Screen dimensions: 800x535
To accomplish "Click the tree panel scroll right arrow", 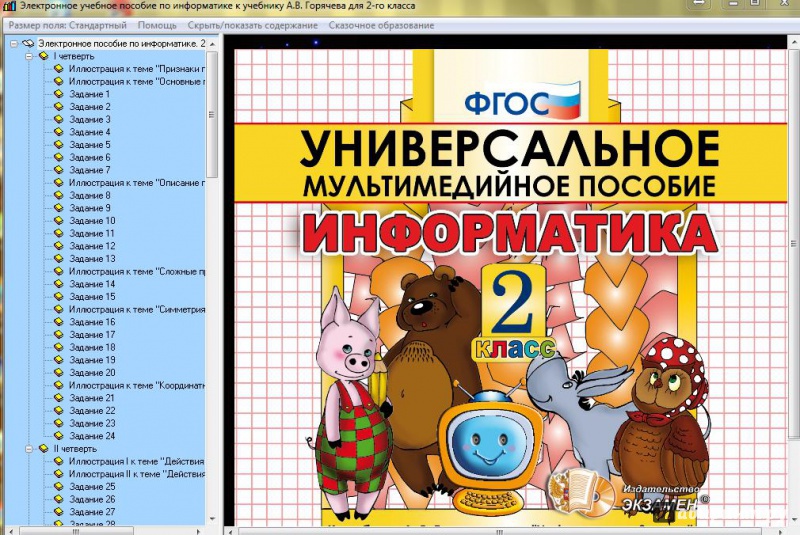I will [x=199, y=531].
